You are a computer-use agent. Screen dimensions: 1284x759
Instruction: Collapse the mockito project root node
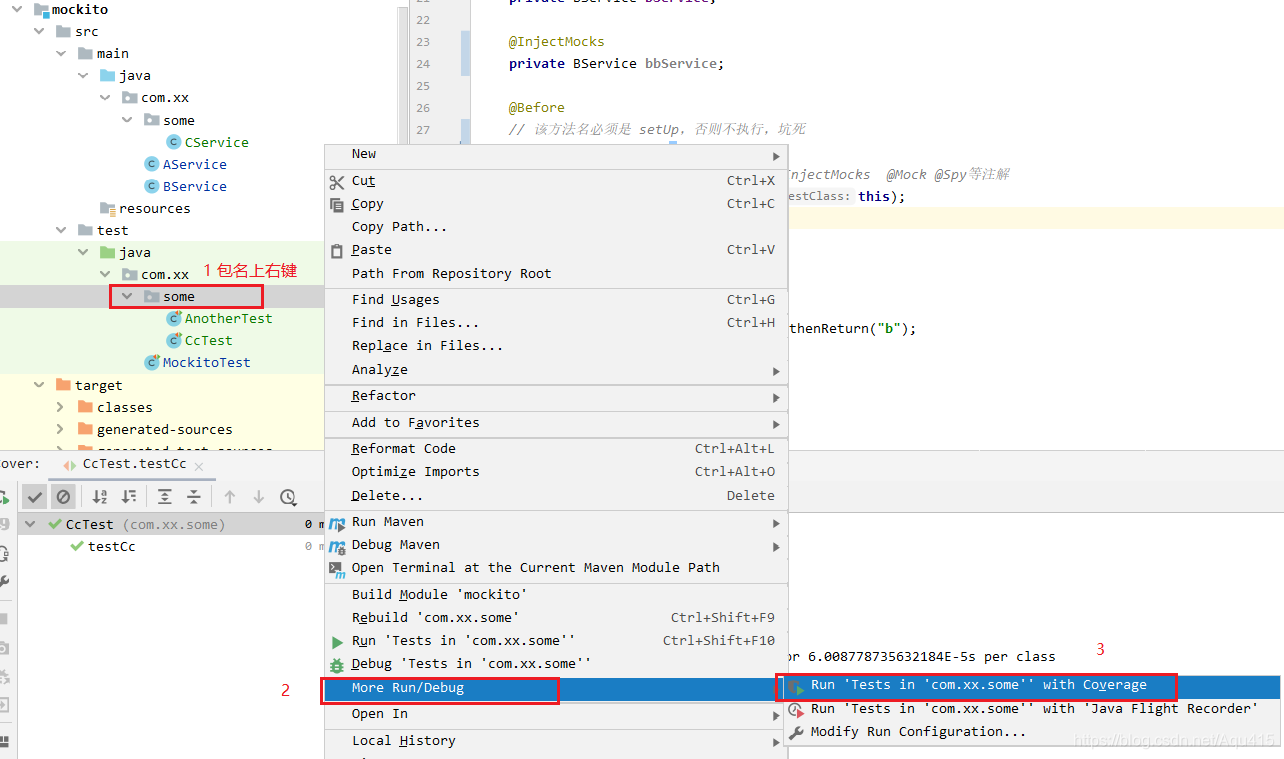point(18,9)
